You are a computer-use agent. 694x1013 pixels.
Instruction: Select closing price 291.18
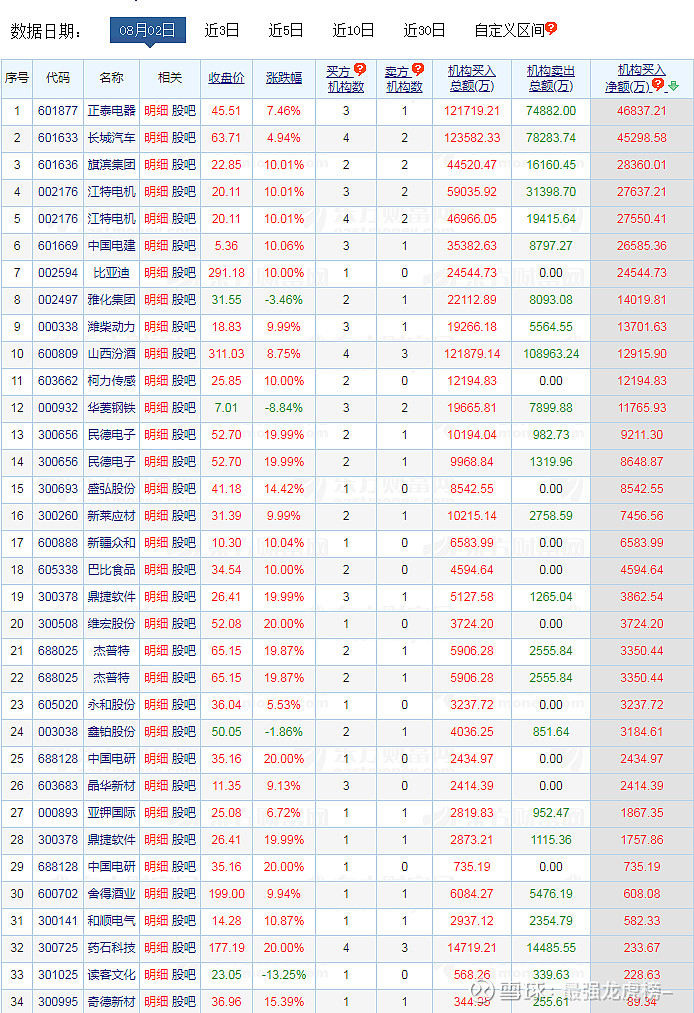[226, 273]
